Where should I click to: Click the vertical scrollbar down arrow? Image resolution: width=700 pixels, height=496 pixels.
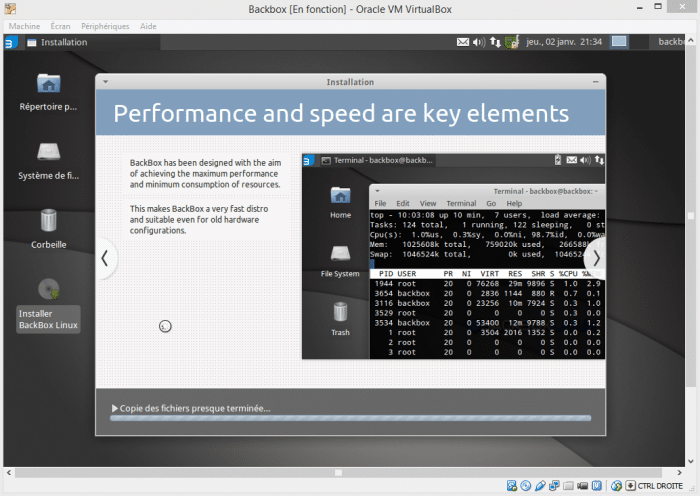pos(691,462)
